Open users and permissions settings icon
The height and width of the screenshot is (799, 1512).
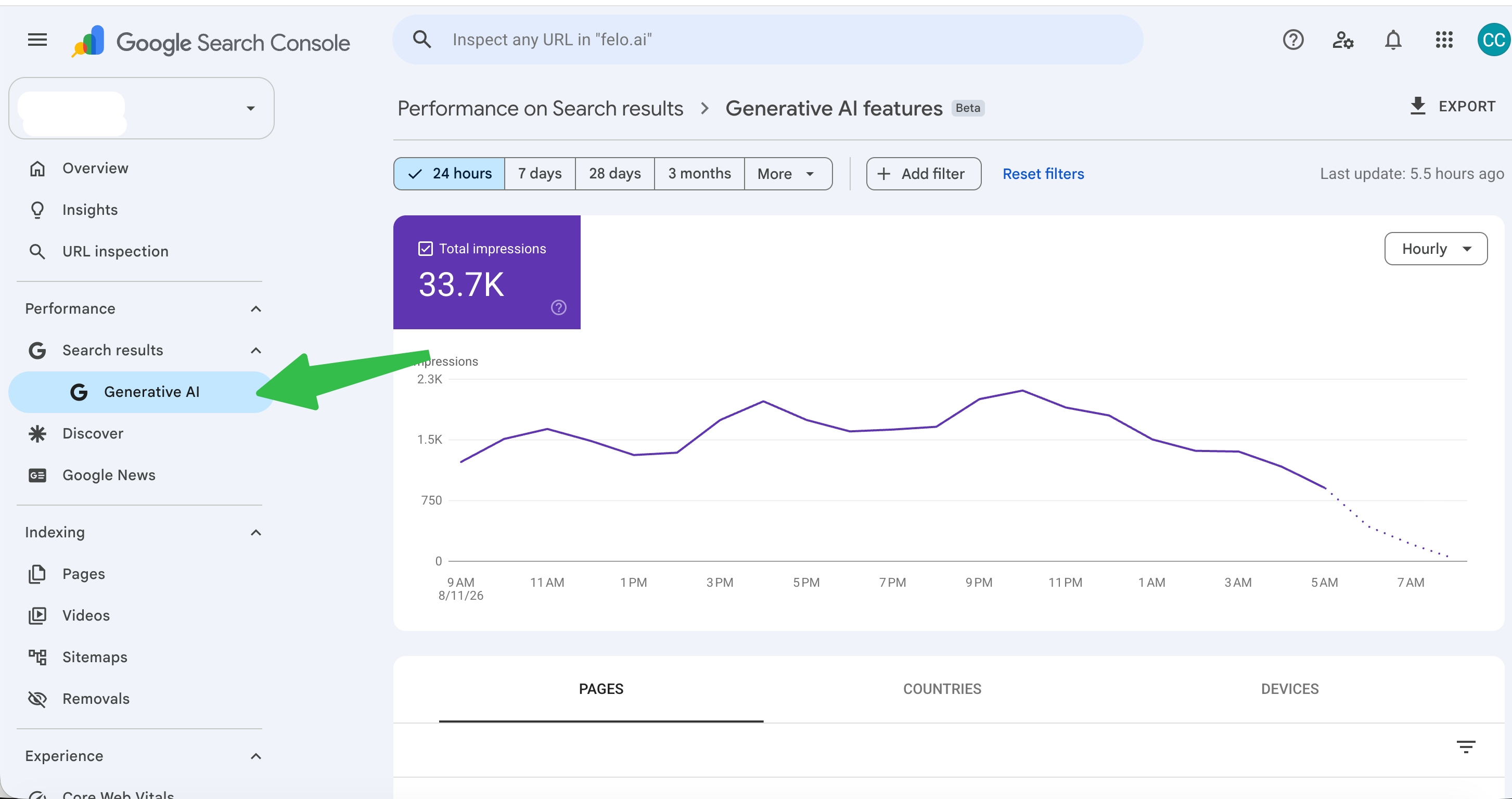pos(1343,40)
